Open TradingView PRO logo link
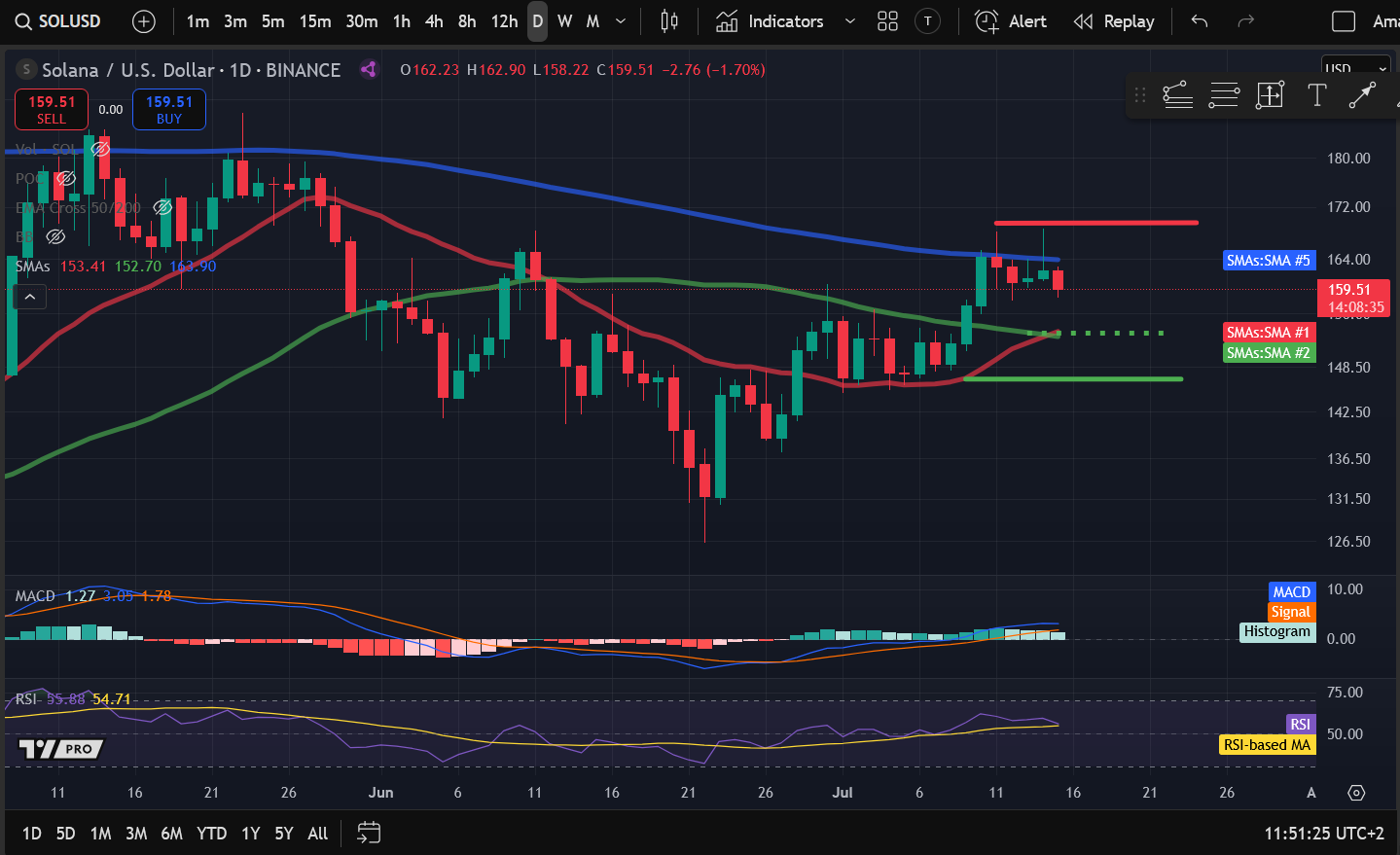Image resolution: width=1400 pixels, height=855 pixels. click(x=61, y=749)
